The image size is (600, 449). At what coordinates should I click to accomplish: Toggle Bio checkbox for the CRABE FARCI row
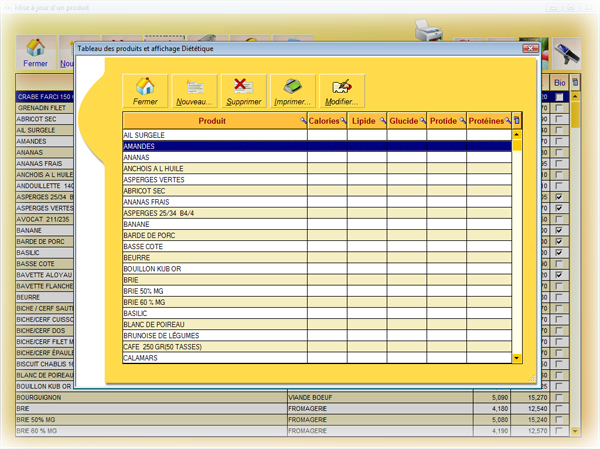[x=559, y=97]
